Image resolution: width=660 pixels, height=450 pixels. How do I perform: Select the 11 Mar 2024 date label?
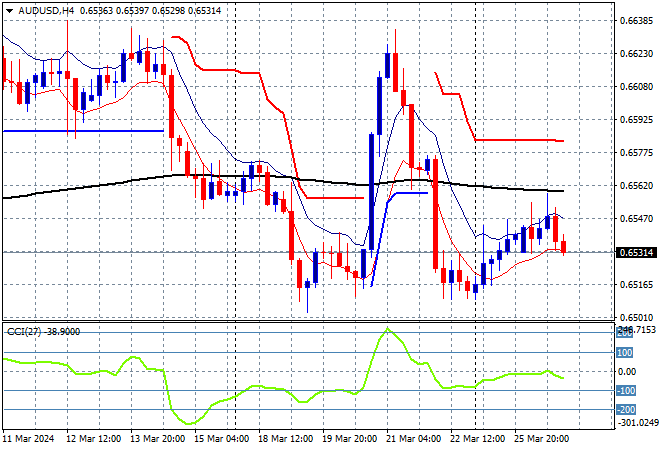(x=29, y=438)
